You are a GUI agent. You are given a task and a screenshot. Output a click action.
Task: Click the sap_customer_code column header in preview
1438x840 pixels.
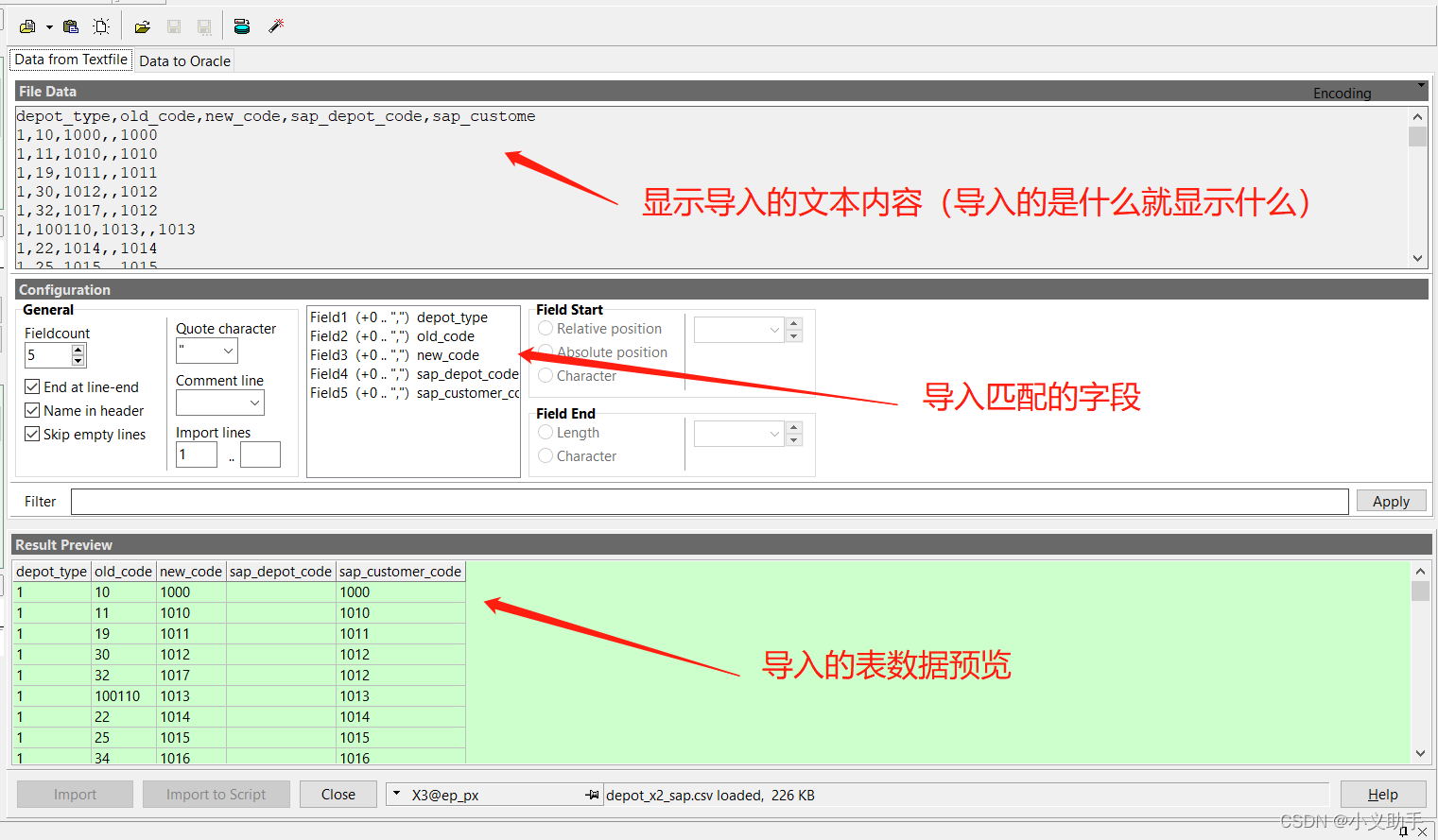(x=401, y=572)
